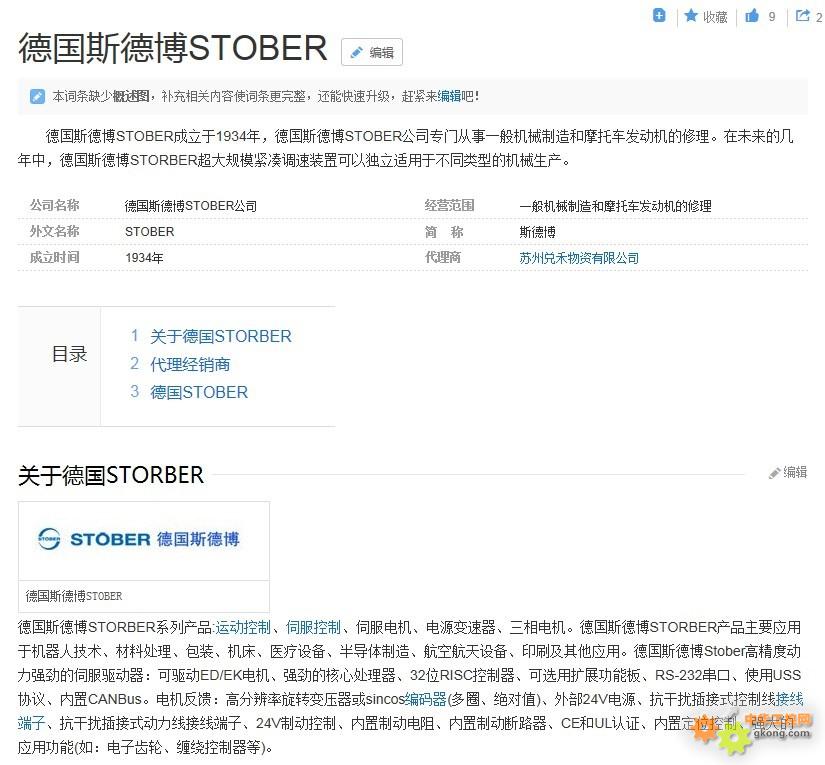This screenshot has width=825, height=765.
Task: Click the 斯德博 short name value
Action: click(x=537, y=232)
